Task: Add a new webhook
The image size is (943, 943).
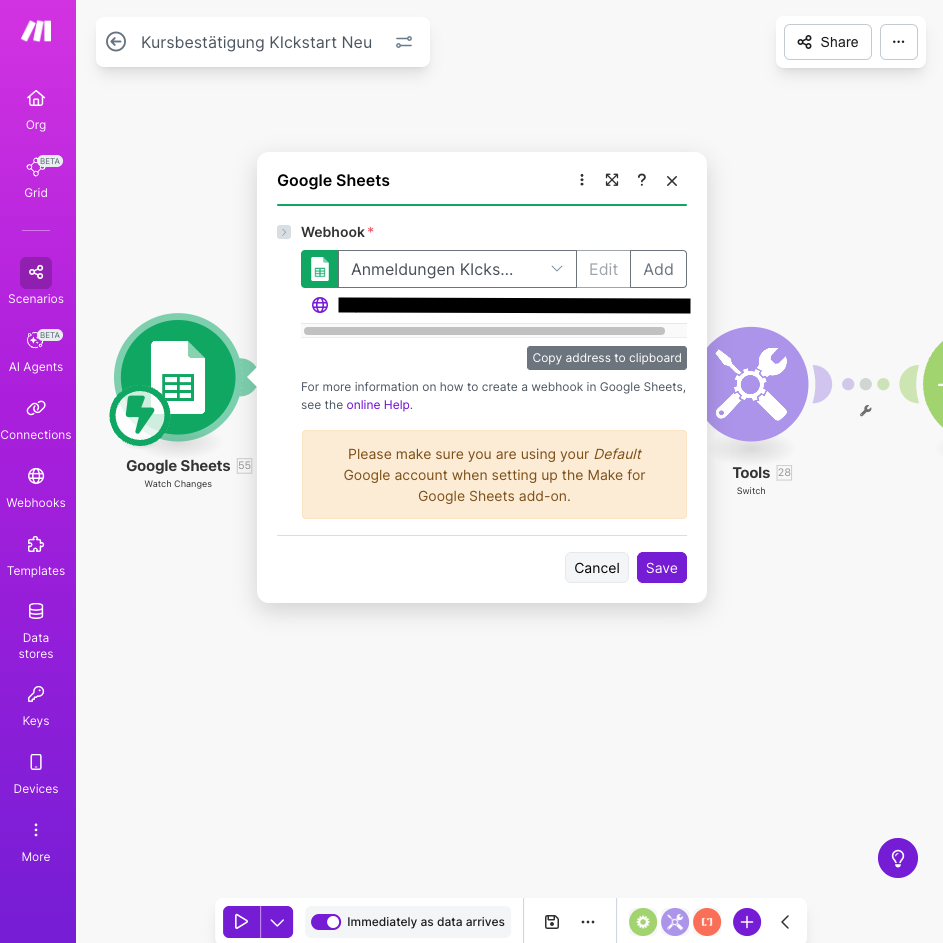Action: tap(658, 269)
